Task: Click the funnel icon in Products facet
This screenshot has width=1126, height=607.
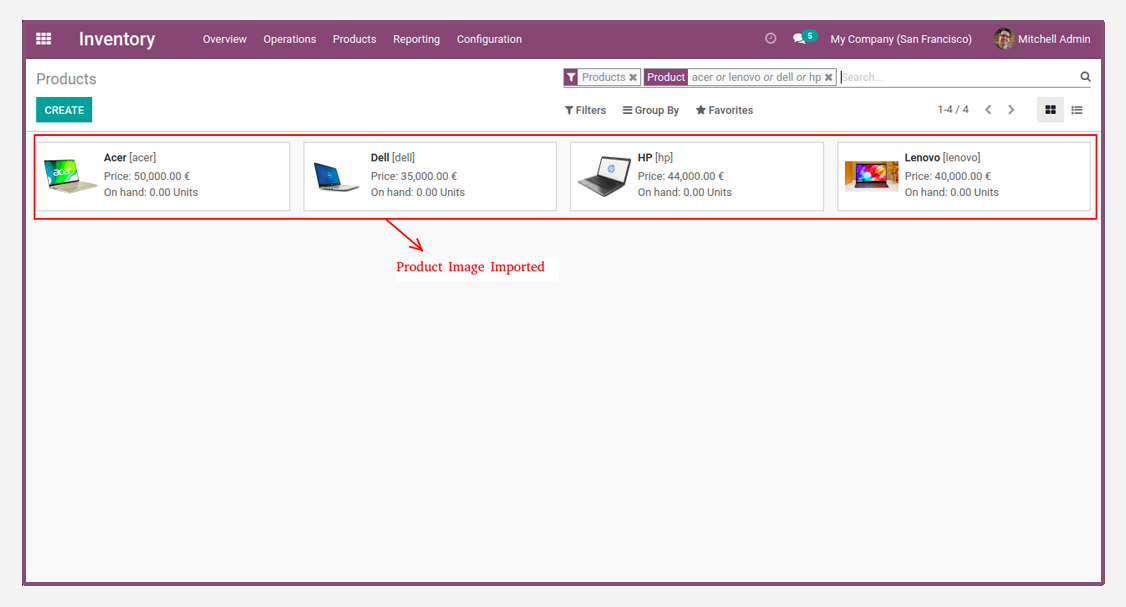Action: tap(571, 78)
